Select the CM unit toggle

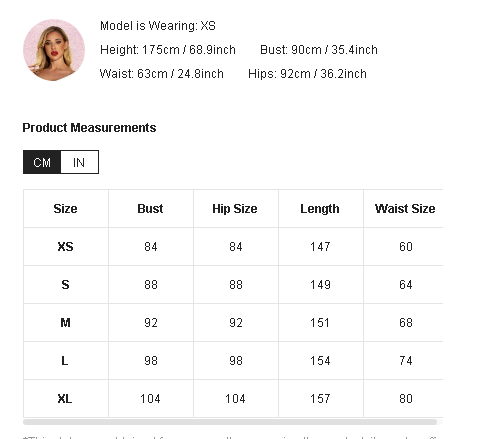pos(42,162)
